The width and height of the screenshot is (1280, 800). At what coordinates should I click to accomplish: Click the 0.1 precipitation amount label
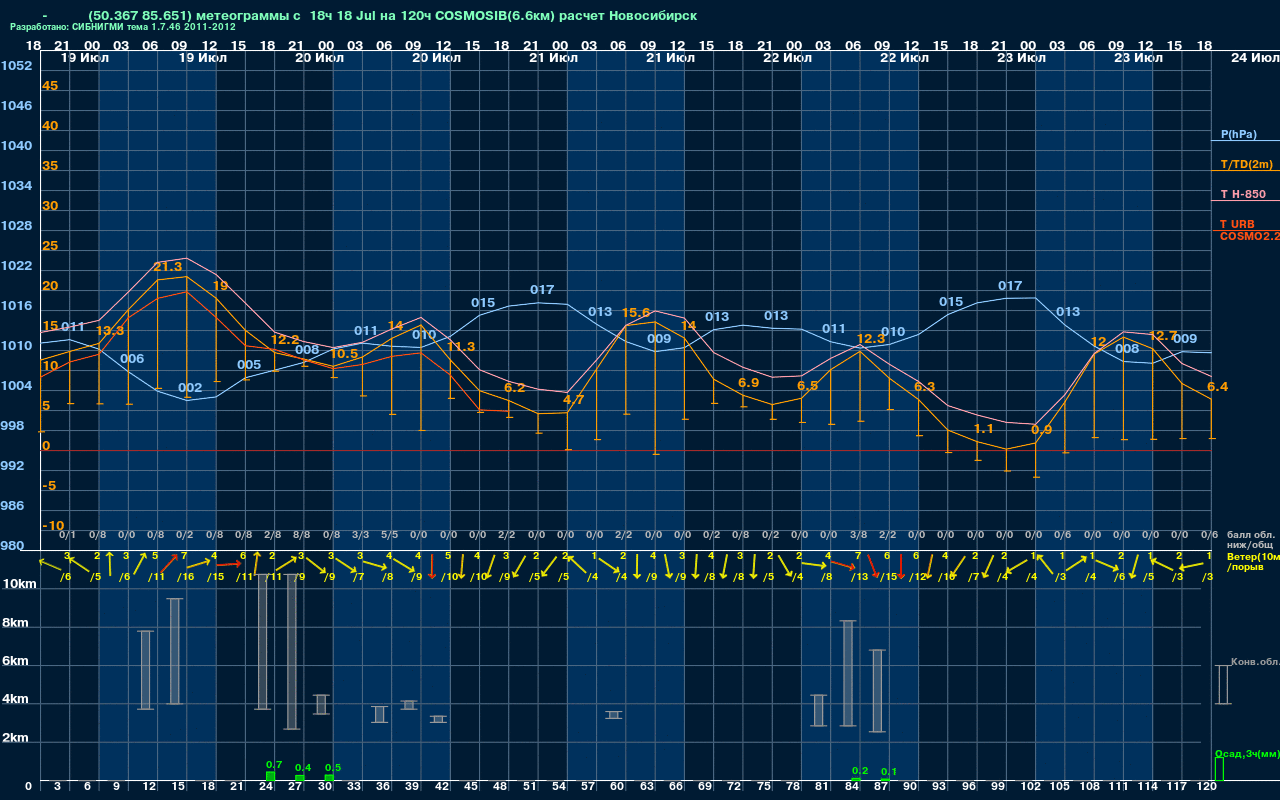889,772
